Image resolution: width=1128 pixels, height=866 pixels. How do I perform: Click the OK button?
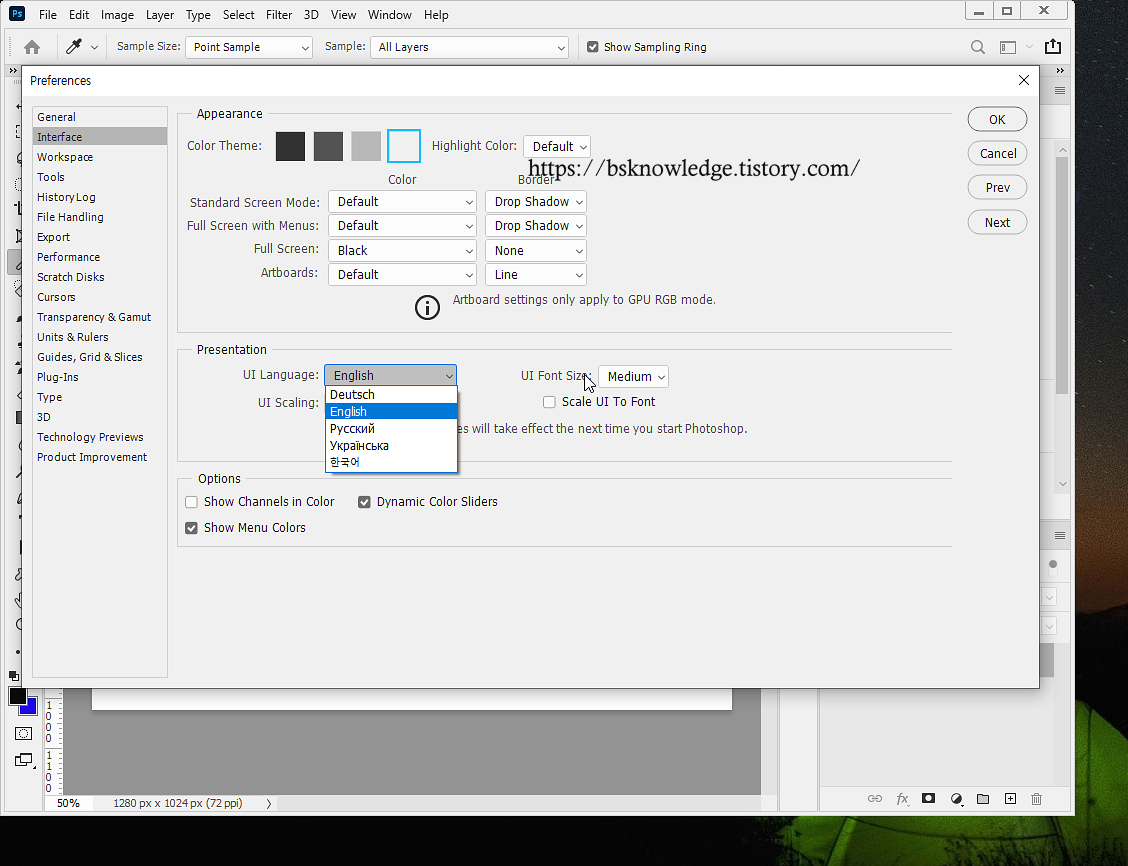click(x=997, y=119)
